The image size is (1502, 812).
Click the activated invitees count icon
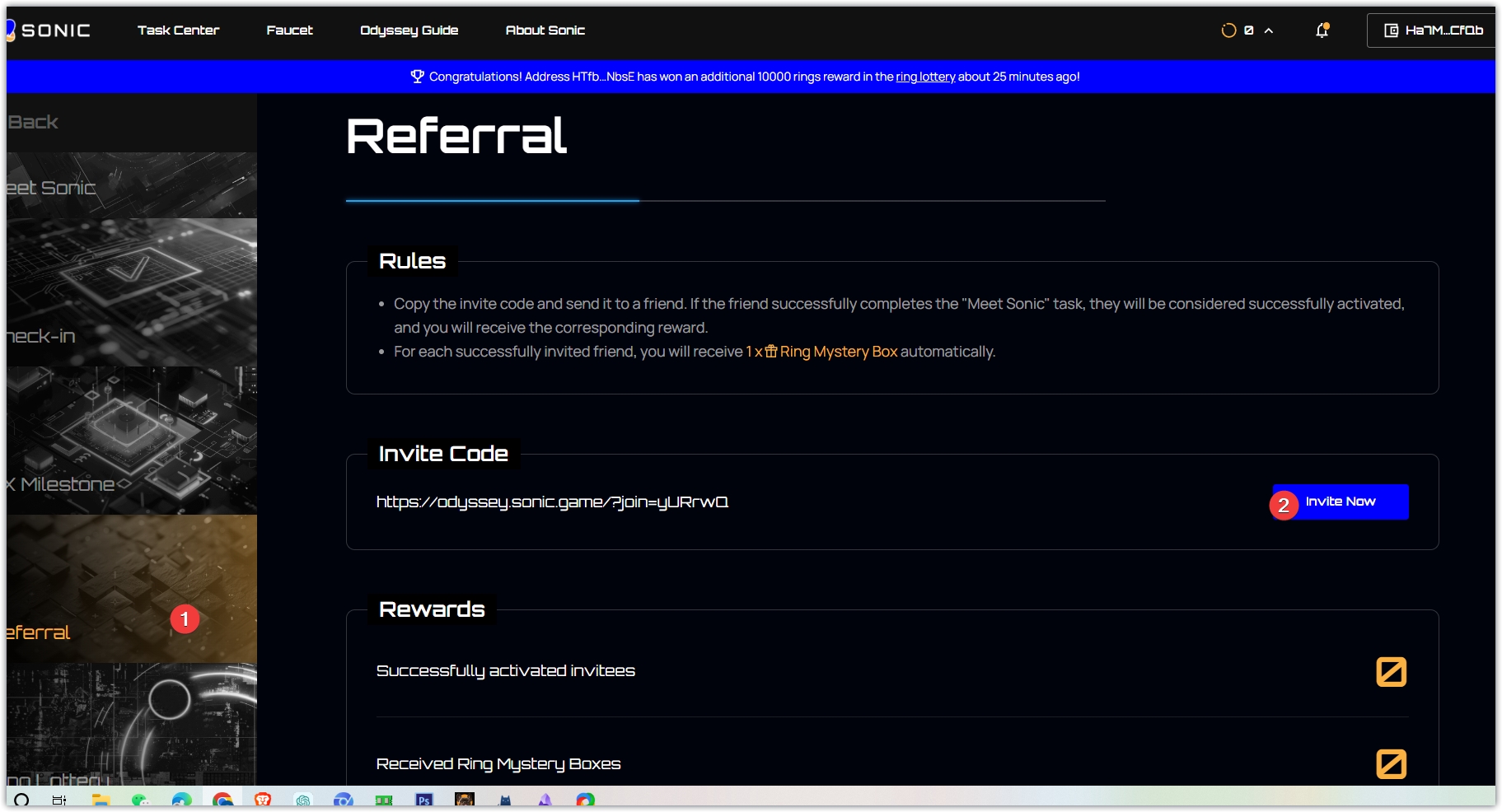pos(1391,671)
